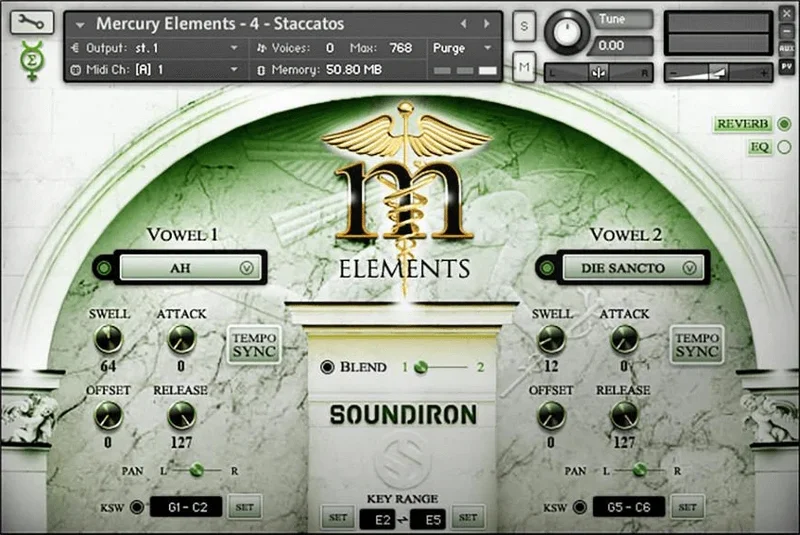The width and height of the screenshot is (800, 535).
Task: Click the Max voices 768 value
Action: [x=401, y=48]
